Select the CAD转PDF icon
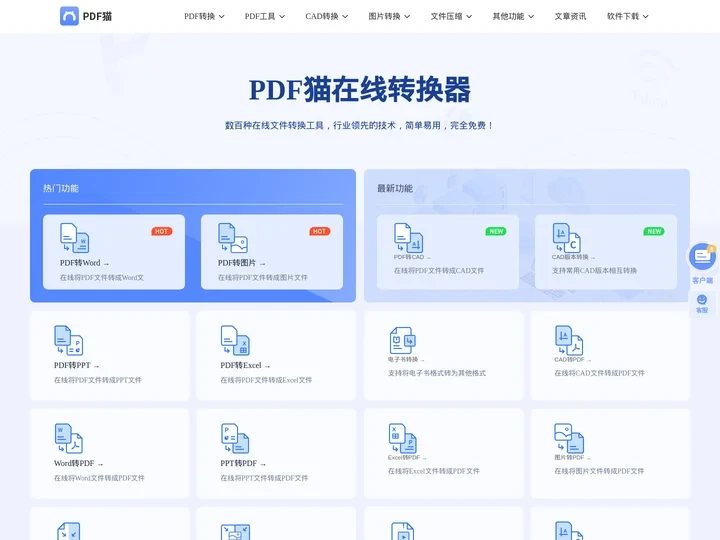720x540 pixels. pyautogui.click(x=569, y=340)
